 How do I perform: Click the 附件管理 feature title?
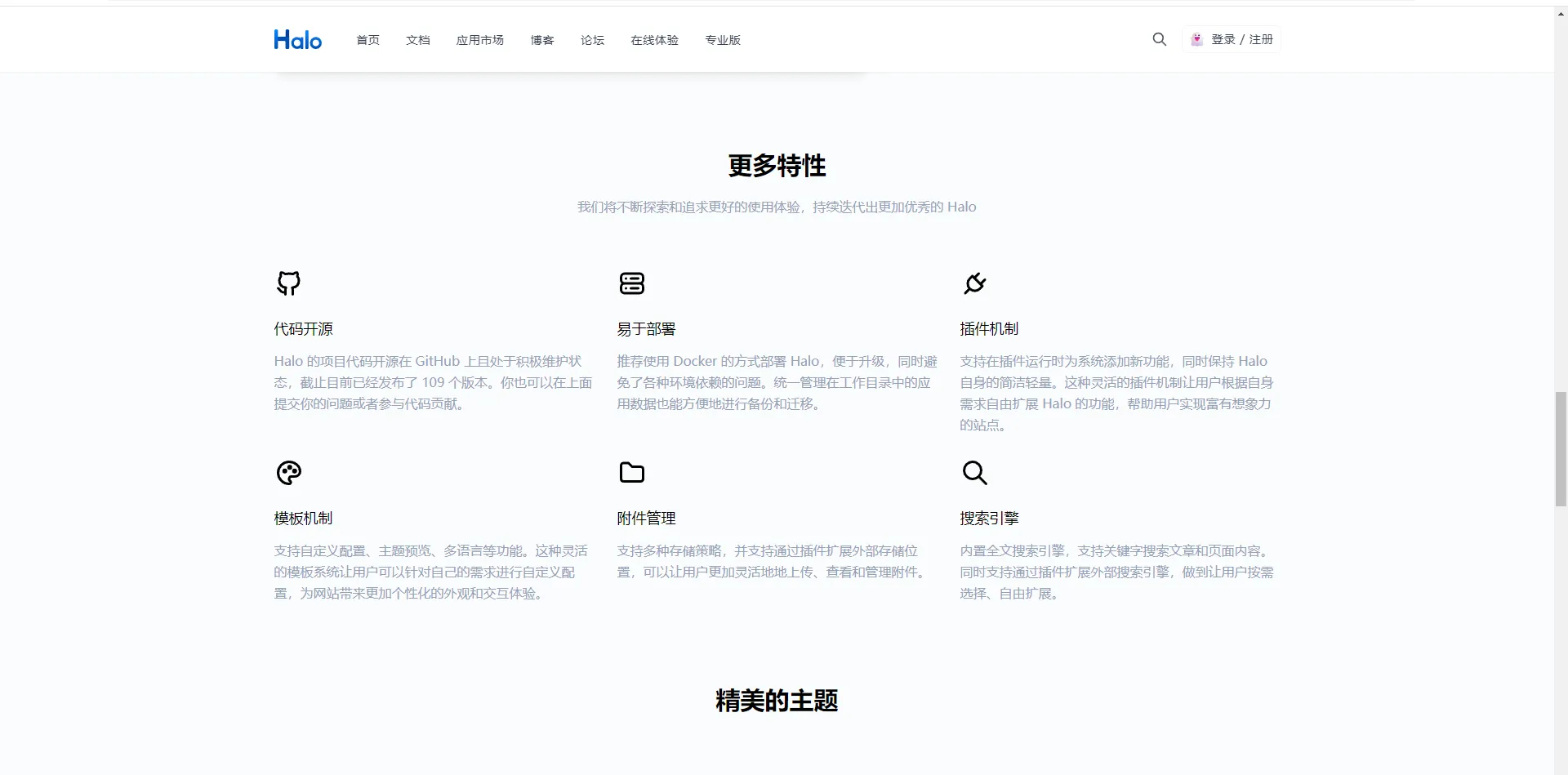[x=647, y=519]
